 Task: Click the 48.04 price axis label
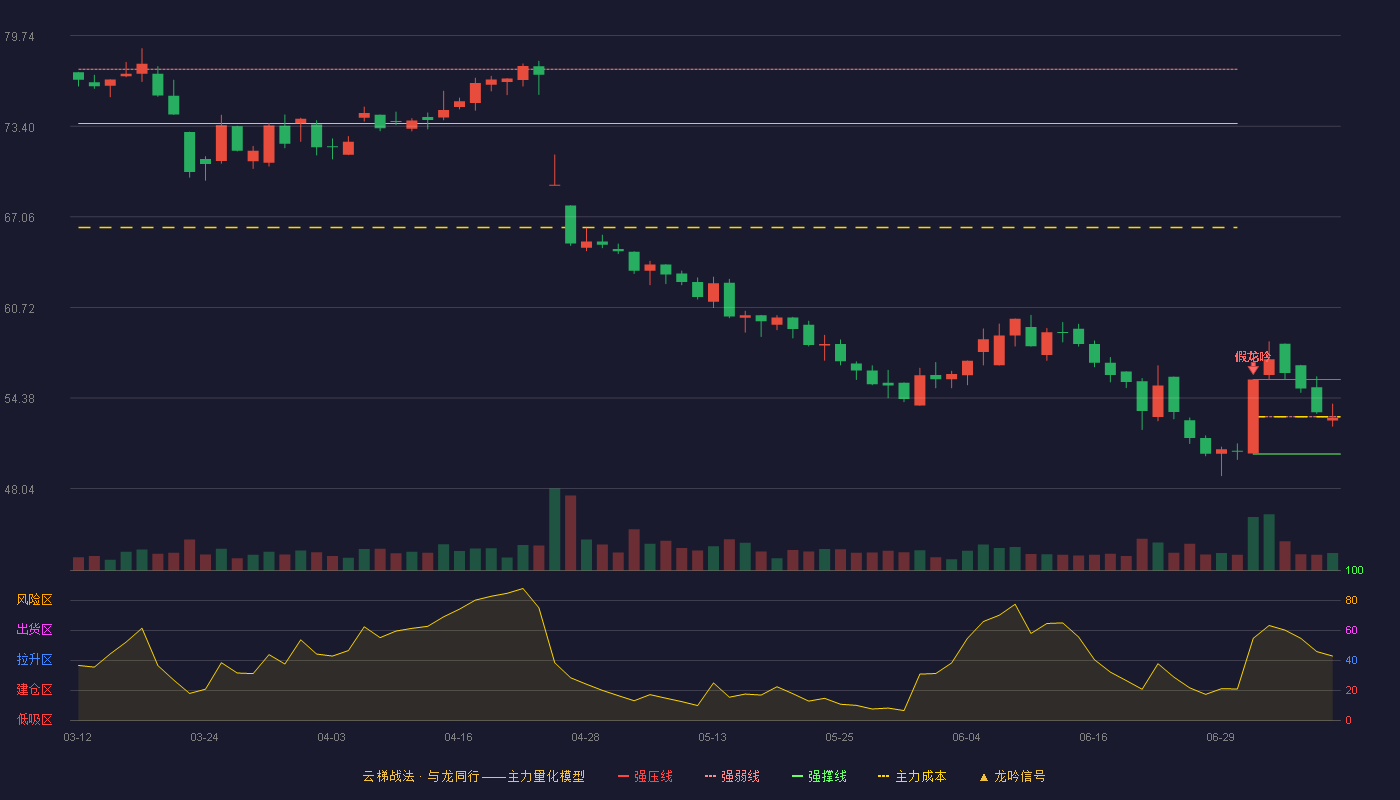point(19,490)
